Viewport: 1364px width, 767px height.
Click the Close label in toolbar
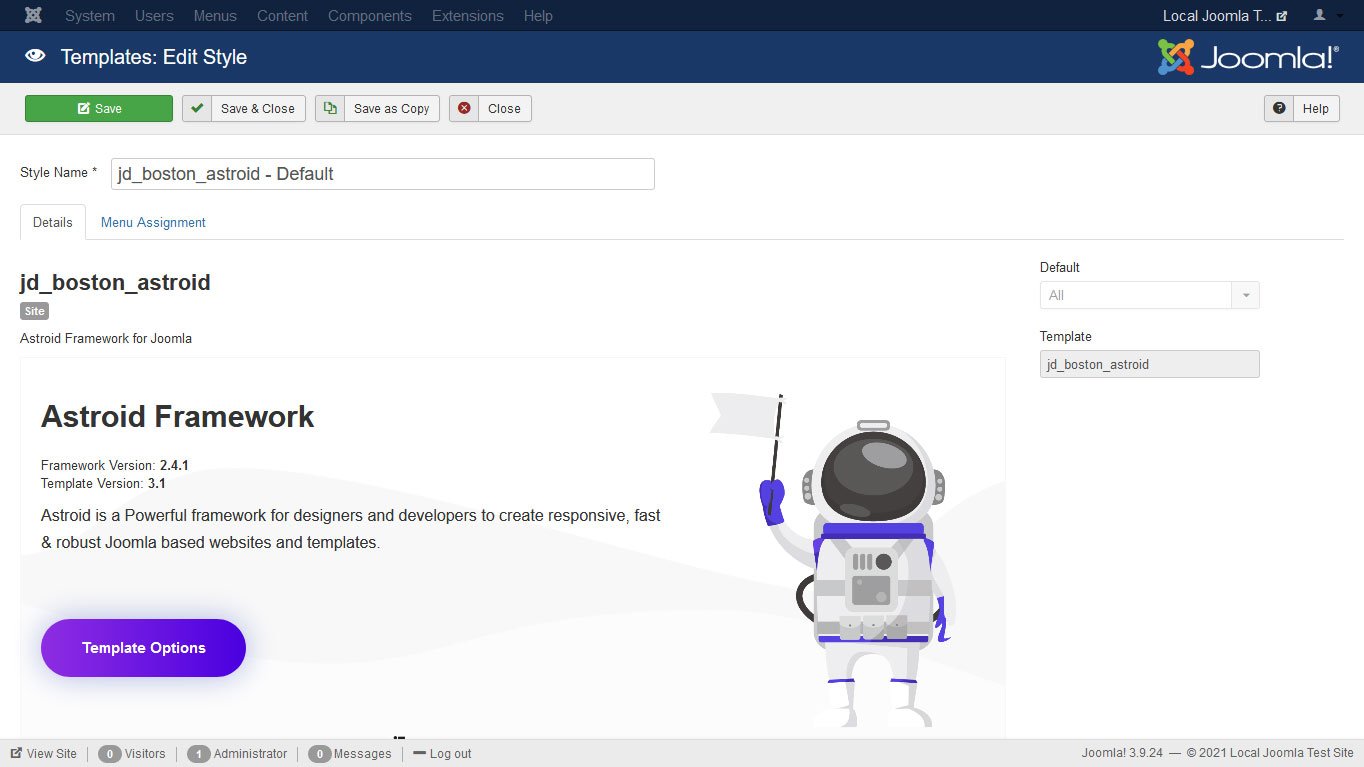(x=504, y=109)
